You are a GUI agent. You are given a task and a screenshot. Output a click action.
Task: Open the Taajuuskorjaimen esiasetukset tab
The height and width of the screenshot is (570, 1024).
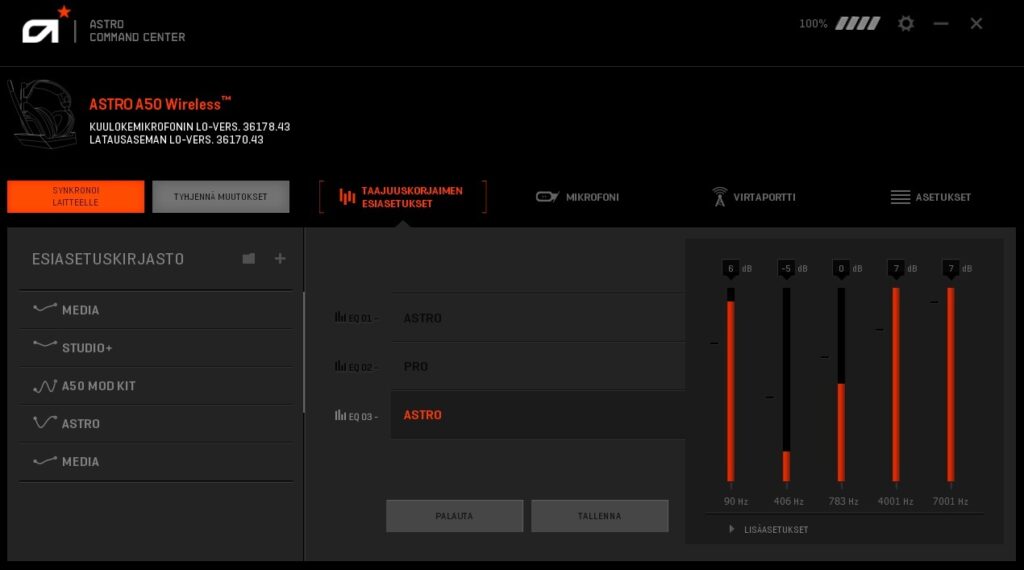(403, 197)
